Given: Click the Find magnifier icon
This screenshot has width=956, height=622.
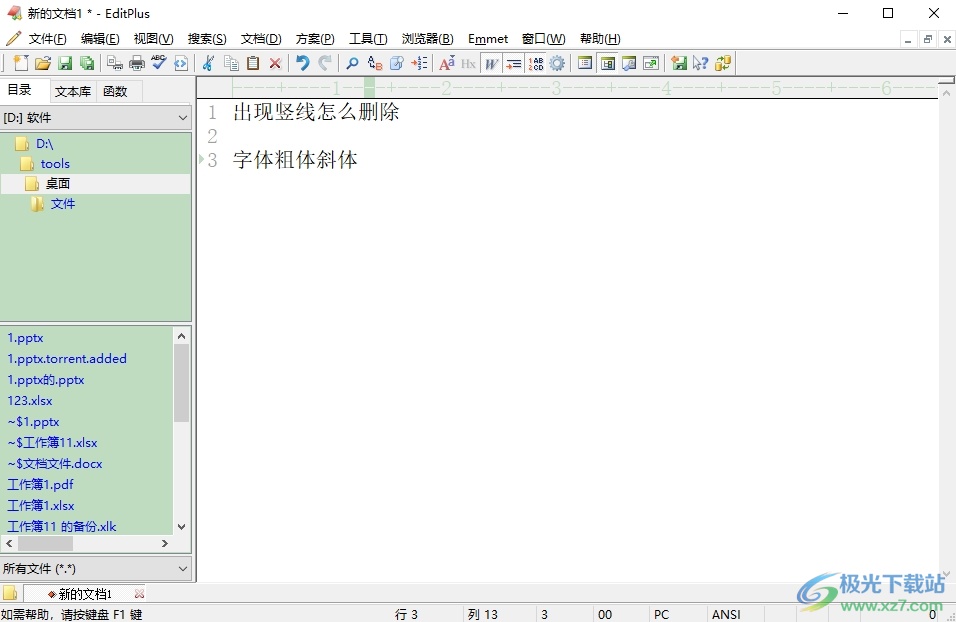Looking at the screenshot, I should 352,63.
